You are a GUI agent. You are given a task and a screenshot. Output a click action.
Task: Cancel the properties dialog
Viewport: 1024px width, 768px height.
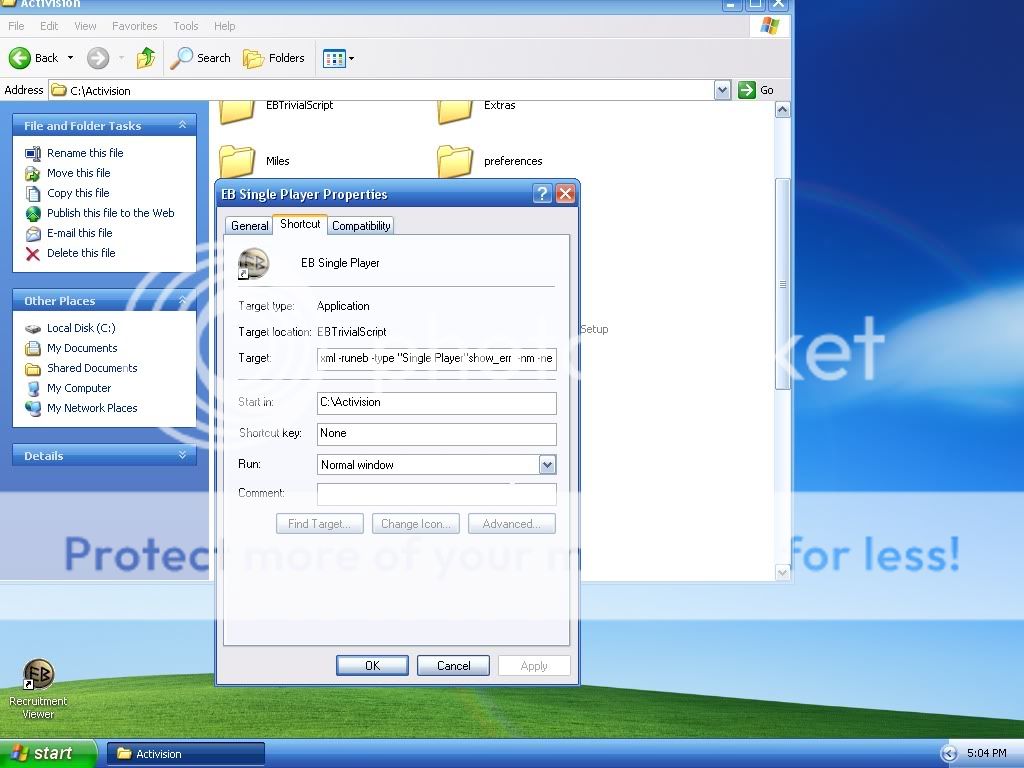453,665
